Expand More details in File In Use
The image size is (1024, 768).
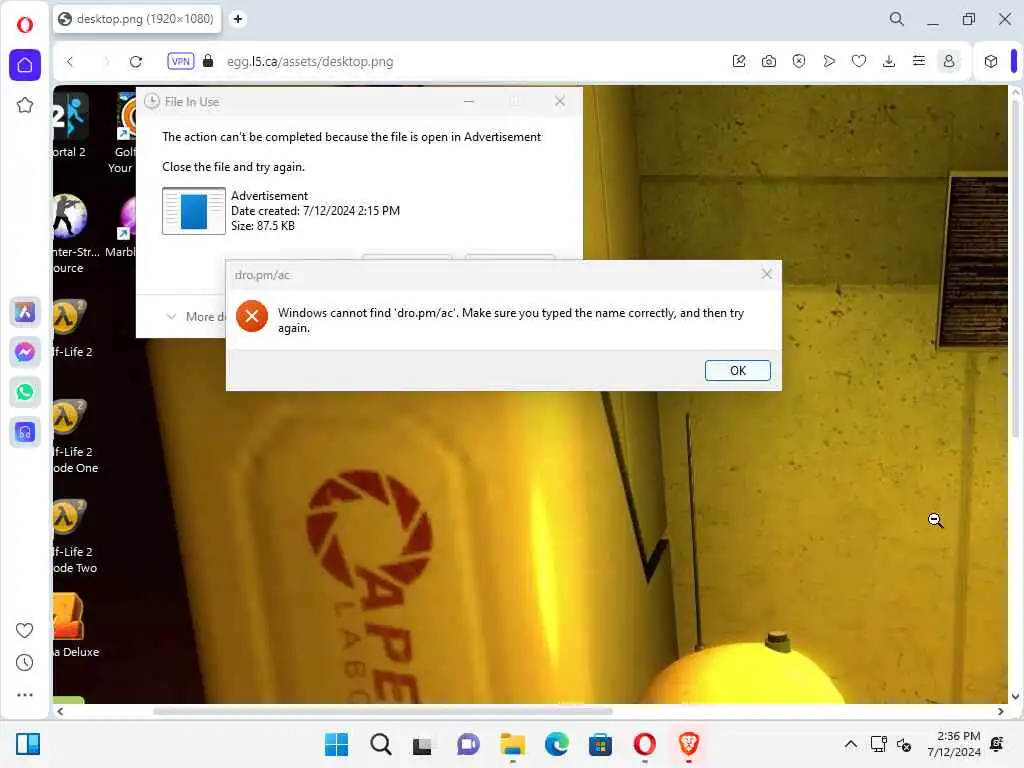tap(195, 317)
